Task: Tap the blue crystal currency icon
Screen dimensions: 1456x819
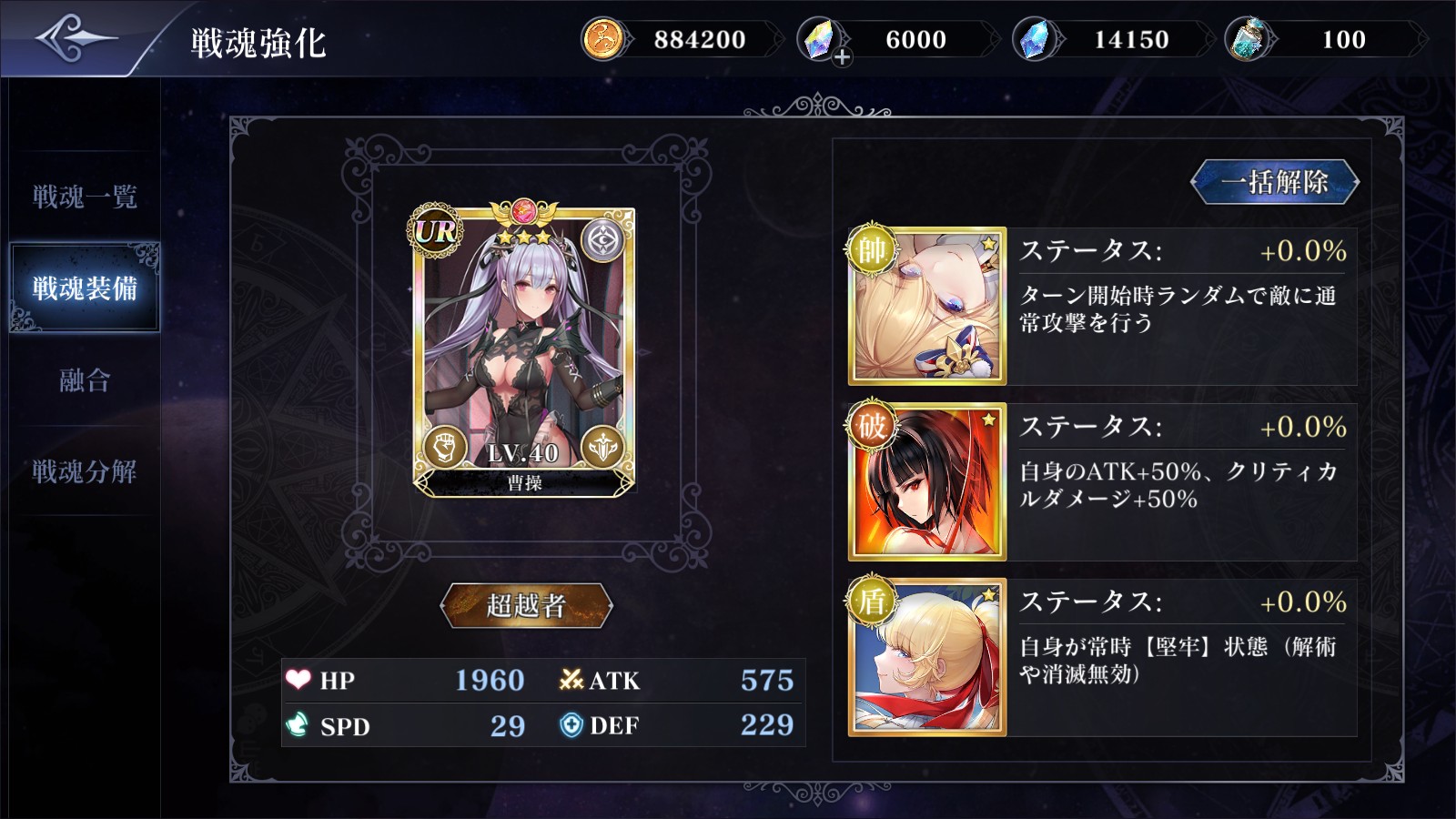Action: tap(1034, 39)
